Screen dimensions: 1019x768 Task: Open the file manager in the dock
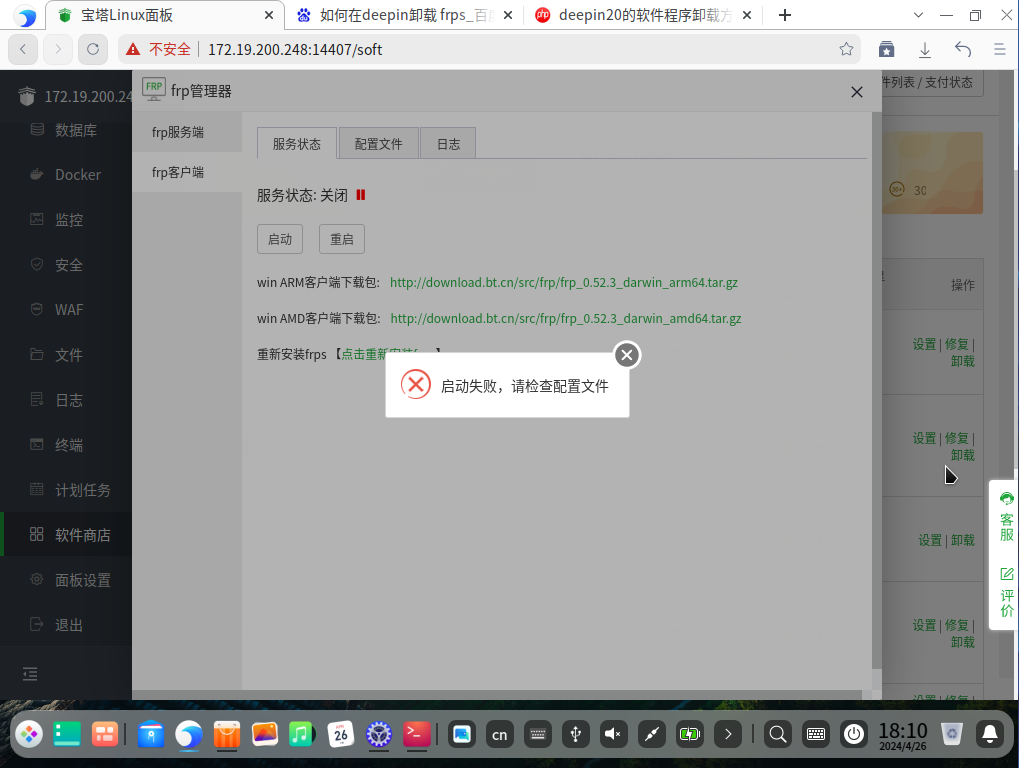click(151, 734)
